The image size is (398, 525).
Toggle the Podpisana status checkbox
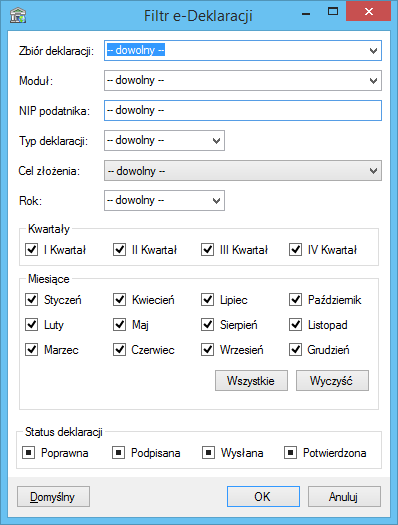pyautogui.click(x=118, y=453)
